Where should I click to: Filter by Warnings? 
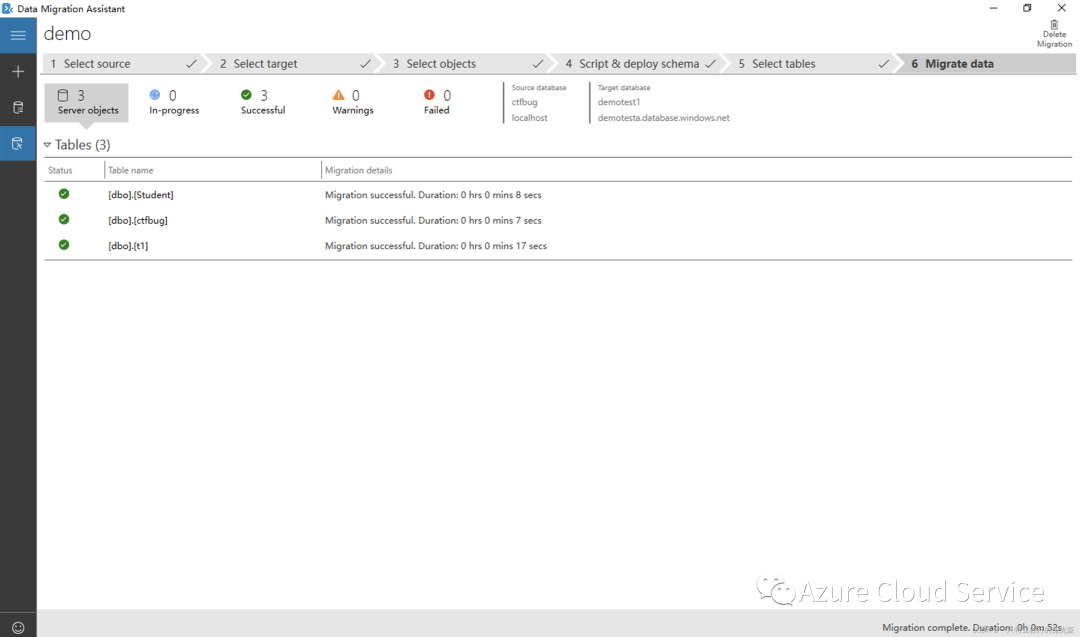pos(353,102)
